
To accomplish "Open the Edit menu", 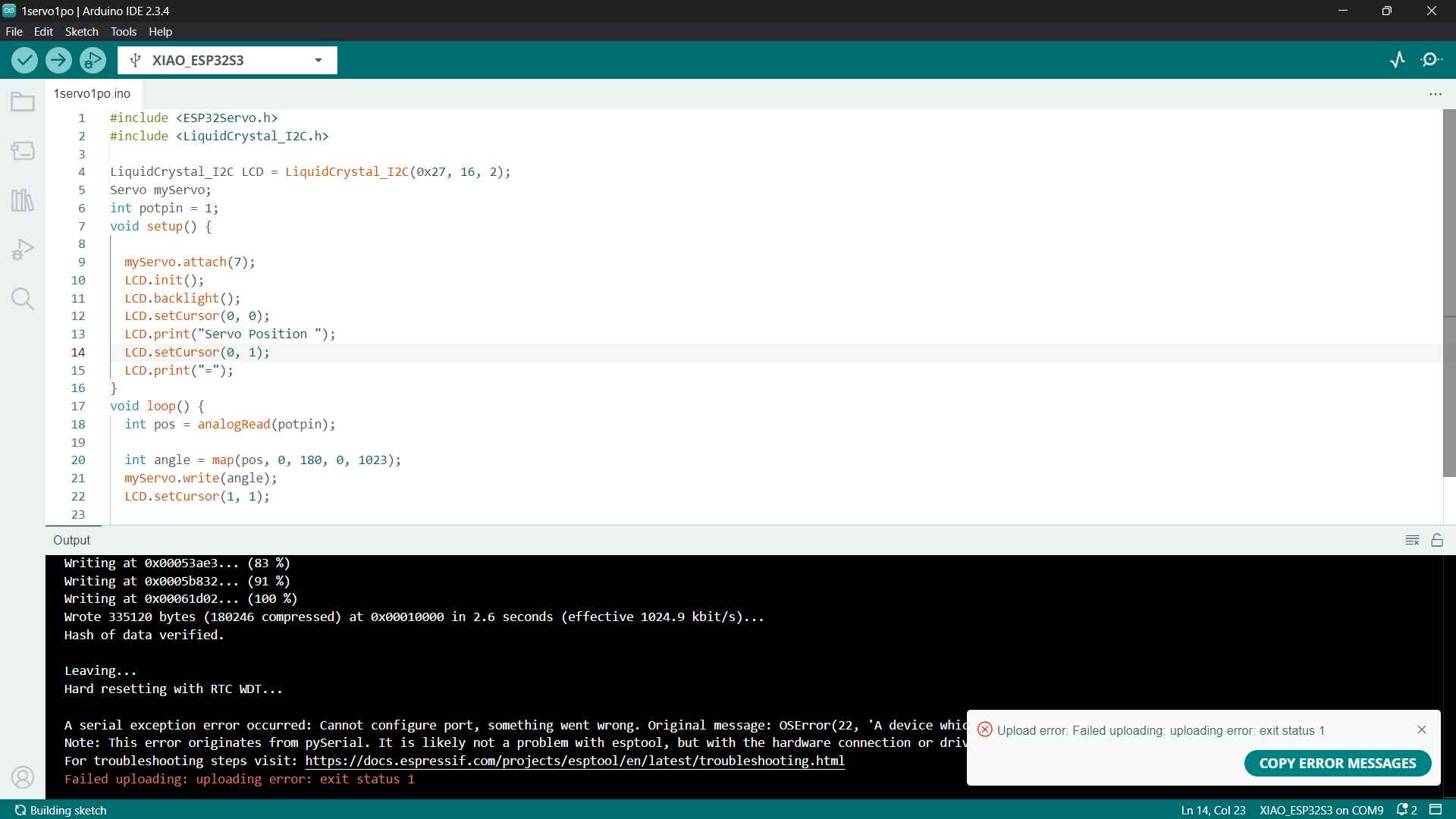I will (x=43, y=32).
